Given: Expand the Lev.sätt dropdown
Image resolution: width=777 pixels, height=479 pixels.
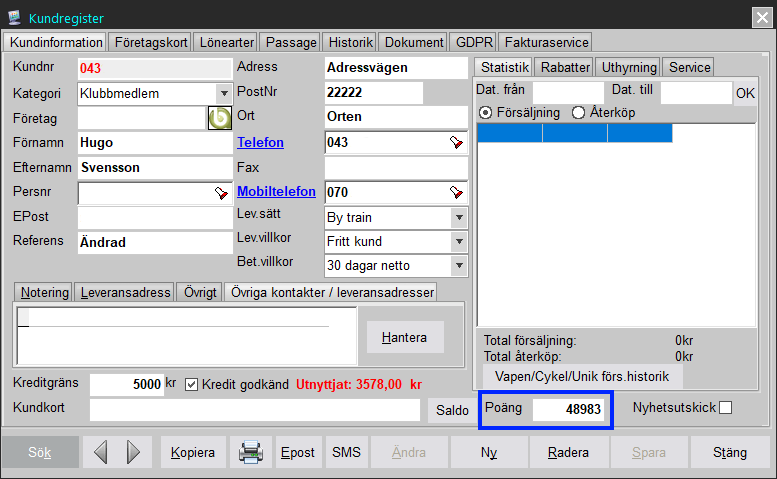Looking at the screenshot, I should (459, 217).
